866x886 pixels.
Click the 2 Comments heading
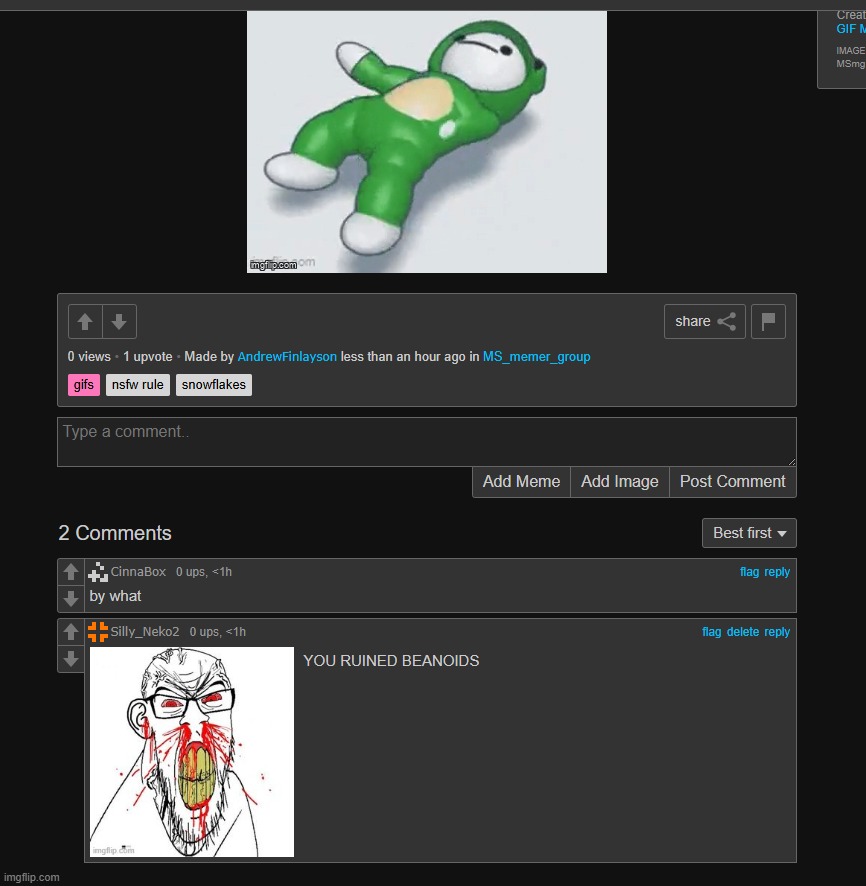tap(115, 533)
